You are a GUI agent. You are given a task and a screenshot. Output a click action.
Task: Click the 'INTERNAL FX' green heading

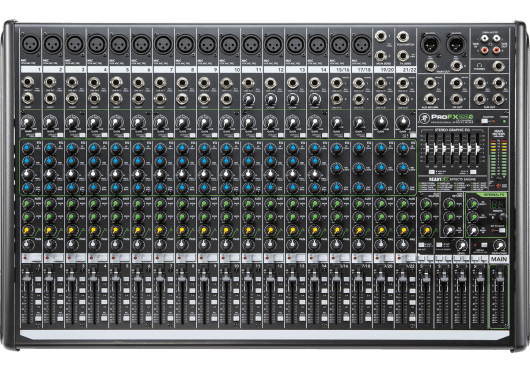pyautogui.click(x=494, y=195)
